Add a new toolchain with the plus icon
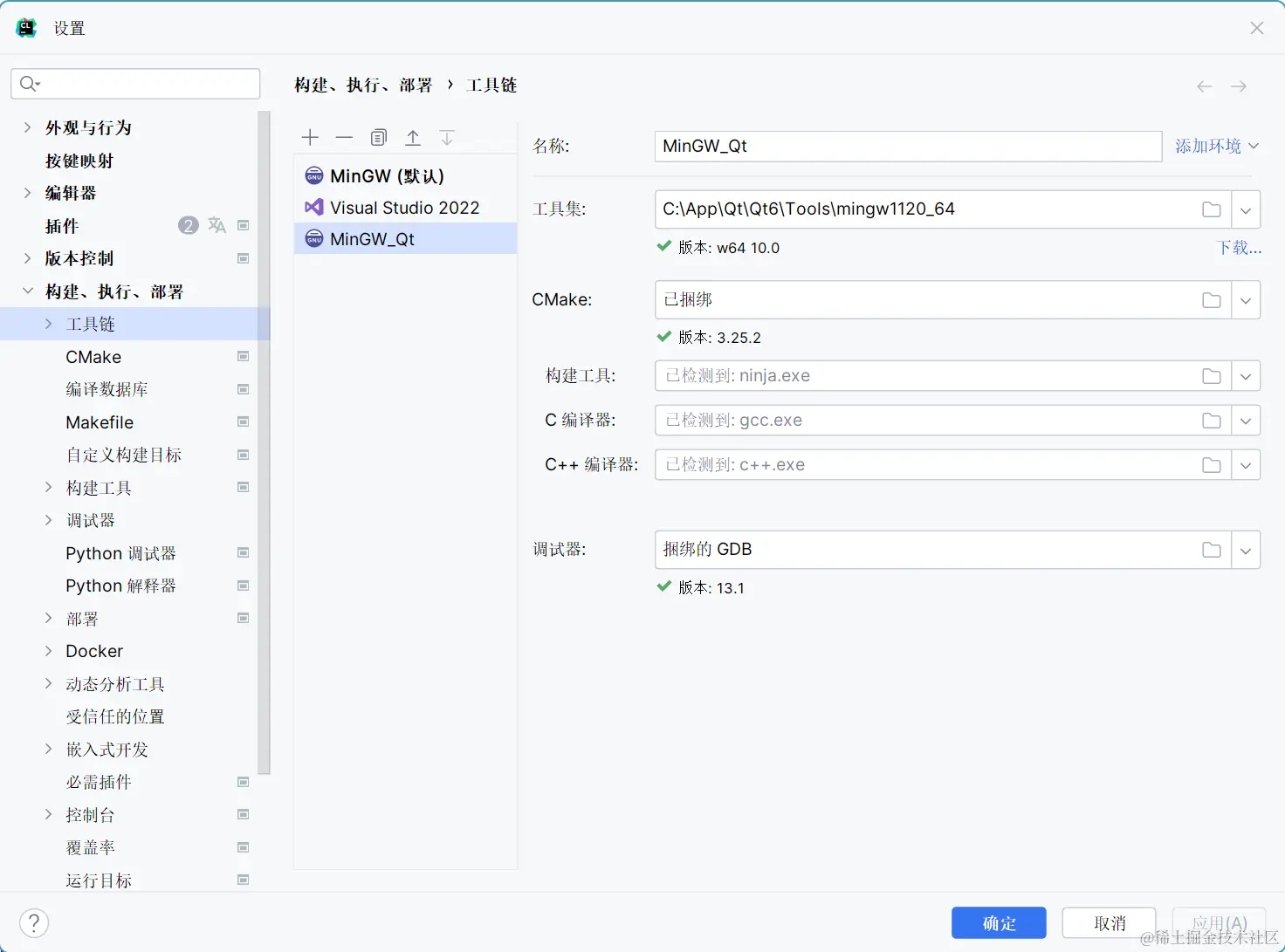Image resolution: width=1285 pixels, height=952 pixels. (310, 137)
